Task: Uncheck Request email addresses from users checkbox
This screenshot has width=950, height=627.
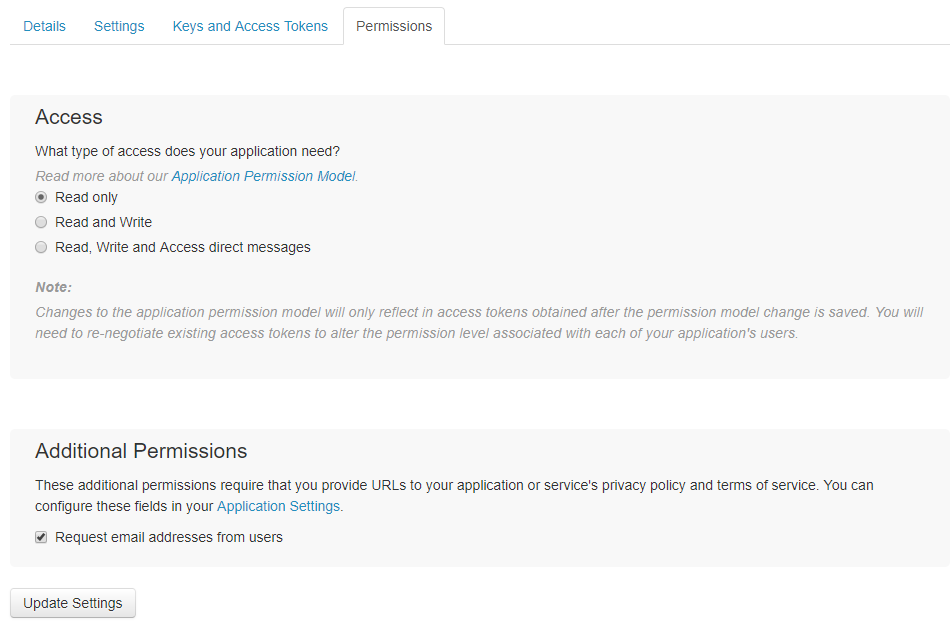Action: pyautogui.click(x=41, y=537)
